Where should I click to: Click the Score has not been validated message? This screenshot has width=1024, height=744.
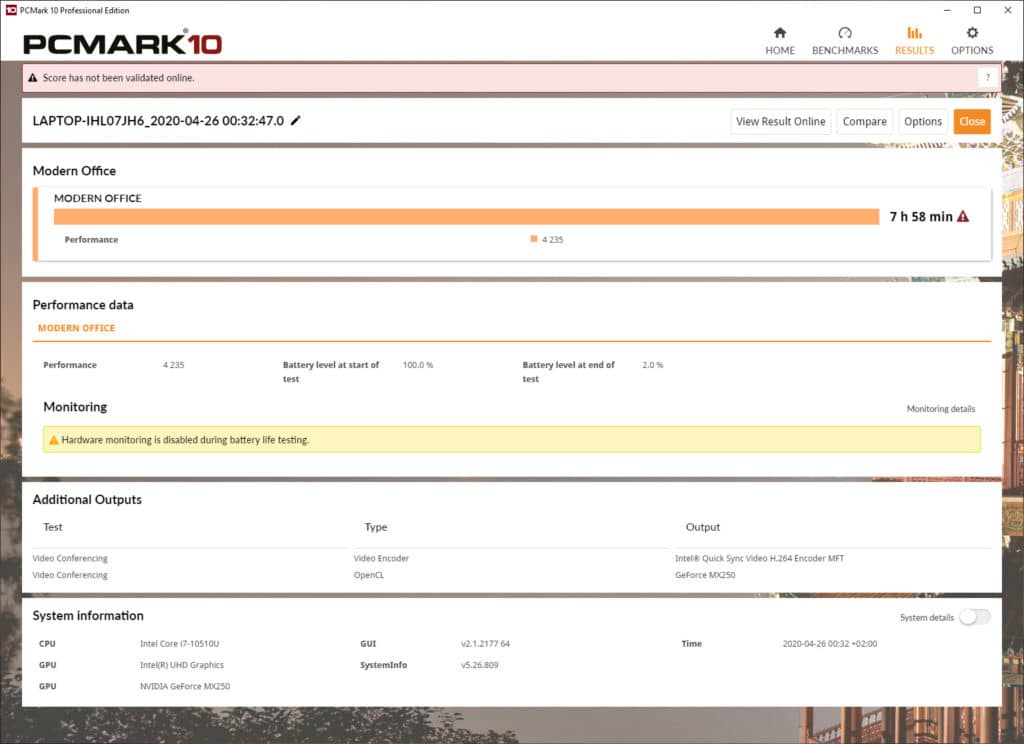[x=118, y=78]
